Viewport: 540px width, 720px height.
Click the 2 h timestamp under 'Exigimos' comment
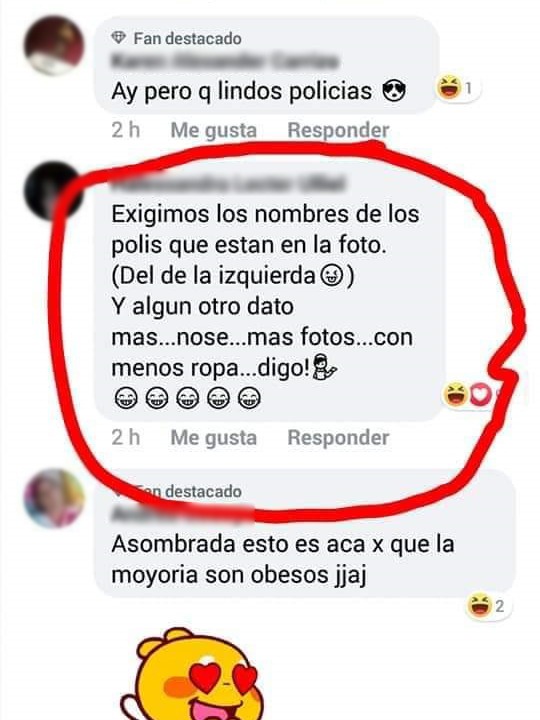click(x=125, y=438)
